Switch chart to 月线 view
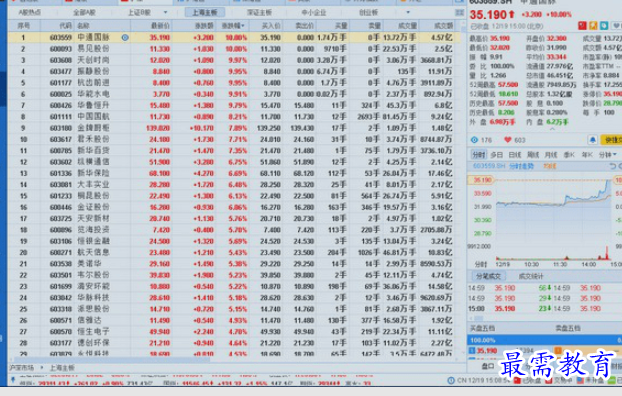Viewport: 622px width, 396px height. pos(551,155)
